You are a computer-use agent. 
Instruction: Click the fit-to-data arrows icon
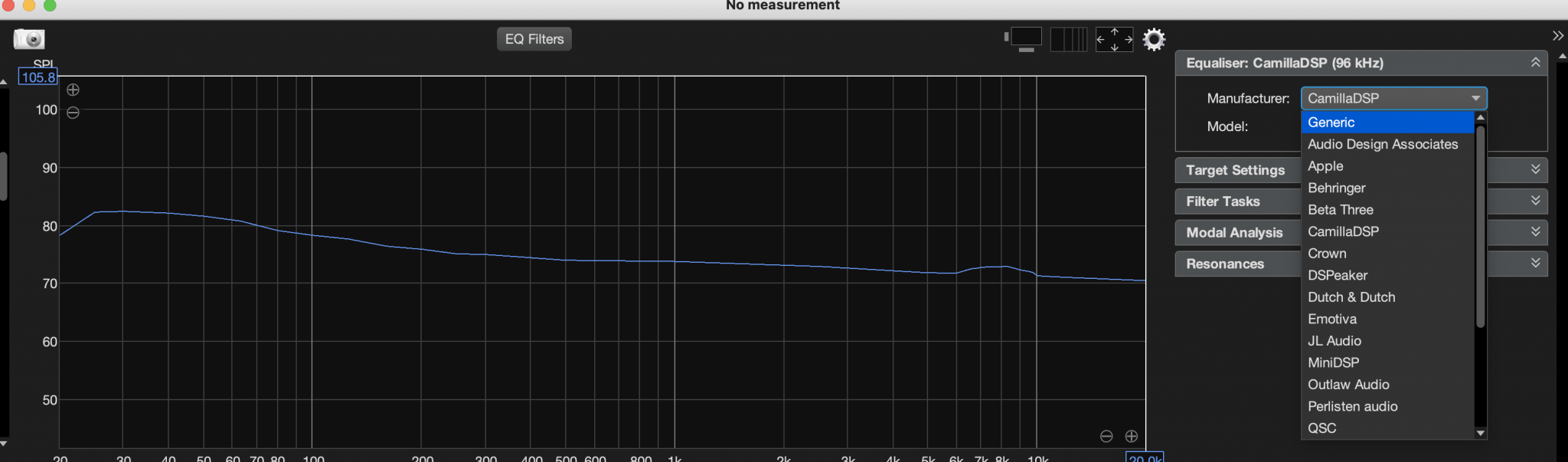coord(1114,39)
